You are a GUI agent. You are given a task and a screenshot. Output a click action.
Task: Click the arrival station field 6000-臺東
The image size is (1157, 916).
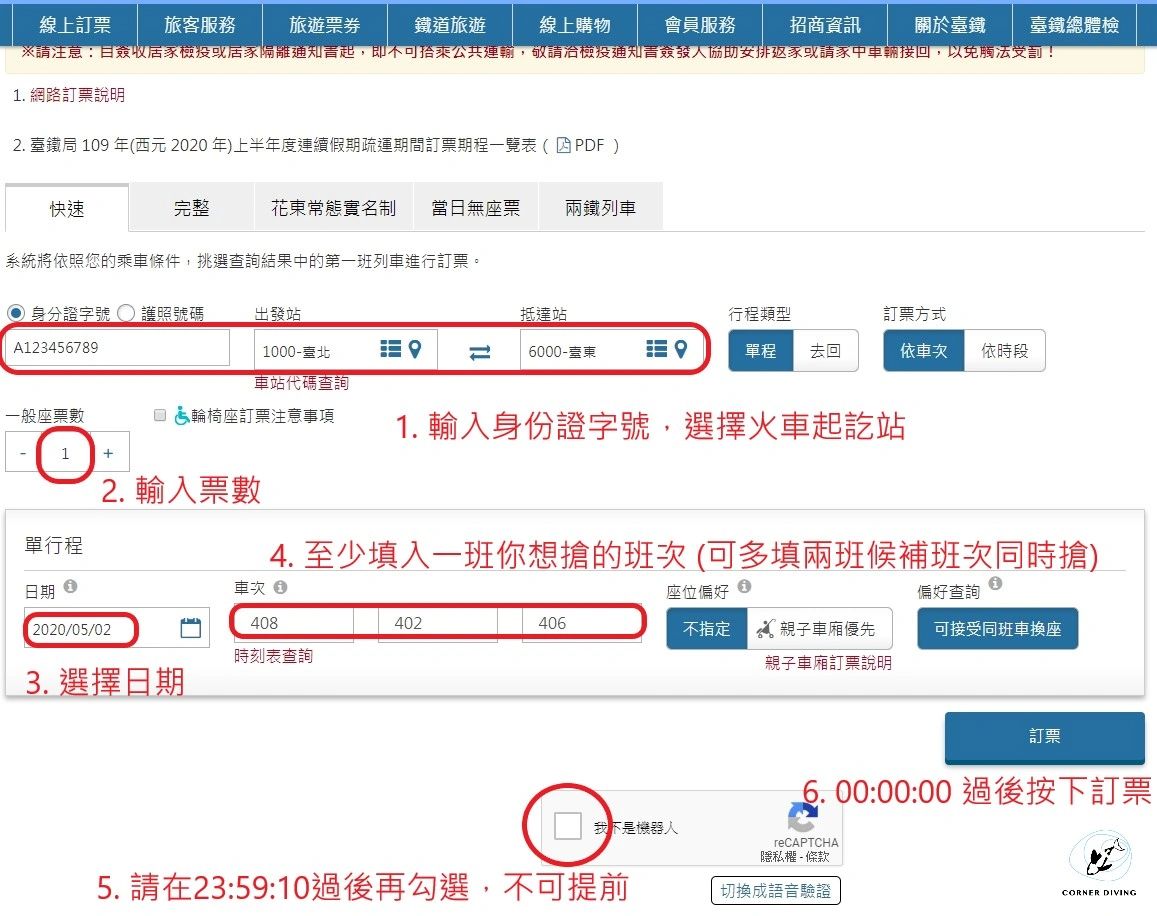(x=611, y=351)
